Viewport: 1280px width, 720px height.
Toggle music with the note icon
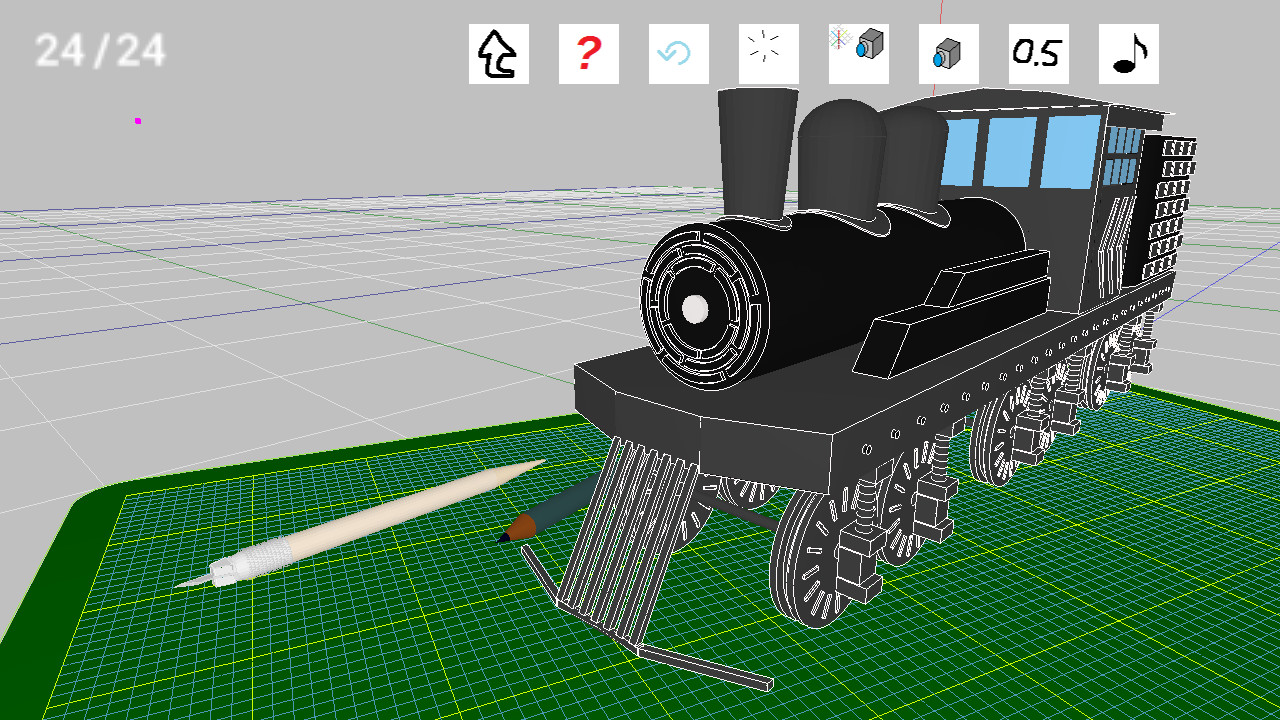coord(1129,54)
